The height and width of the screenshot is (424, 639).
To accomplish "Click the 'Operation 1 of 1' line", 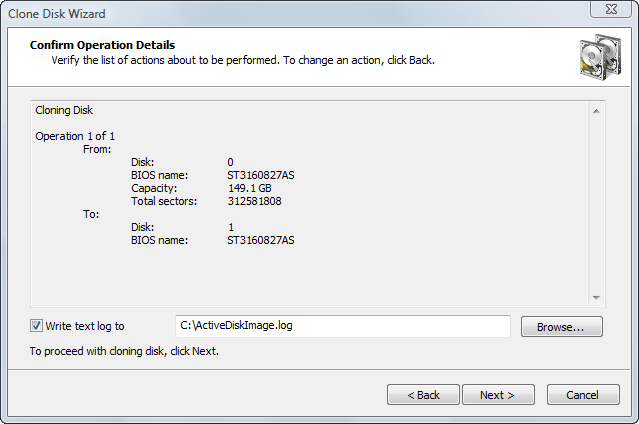I will [75, 136].
